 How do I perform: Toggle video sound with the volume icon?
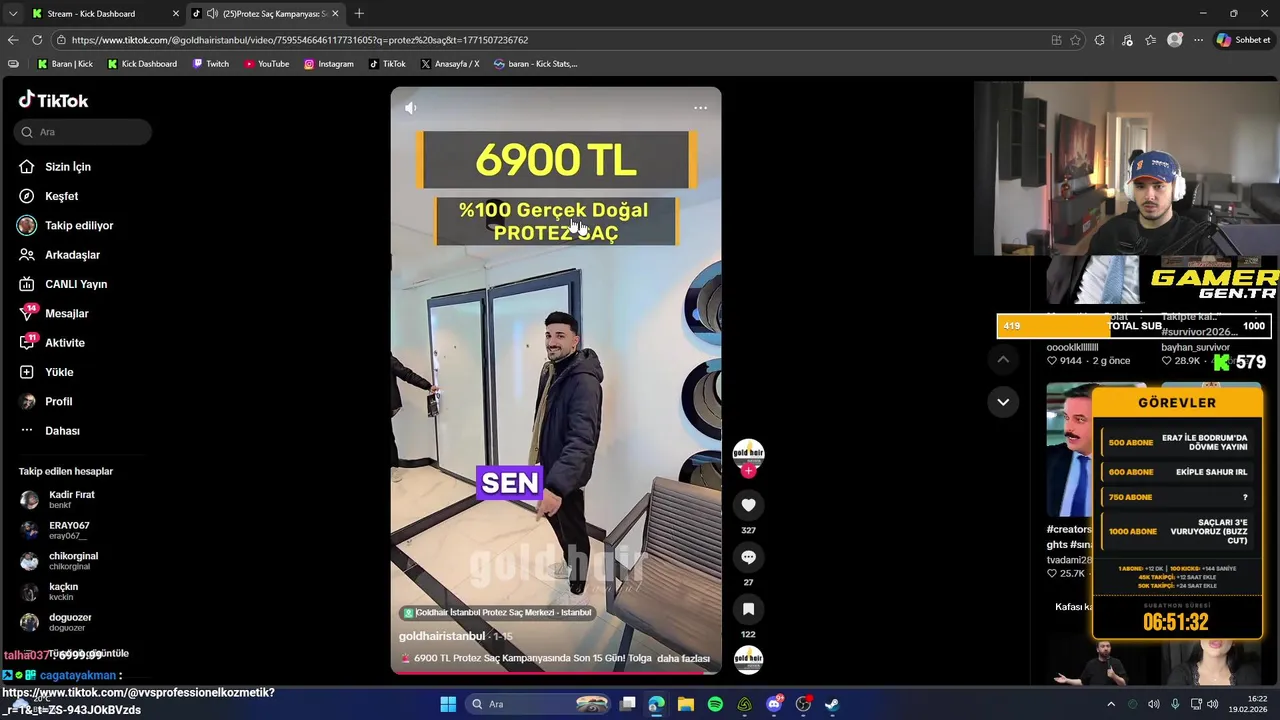pos(410,108)
